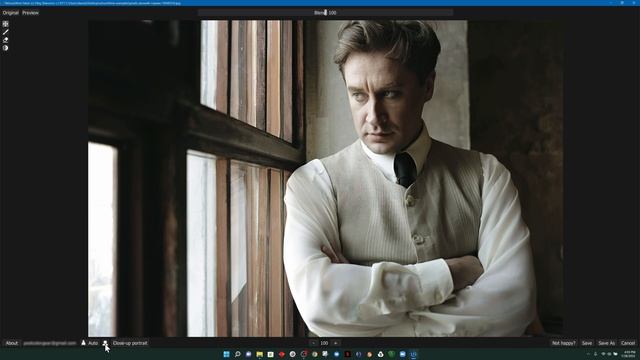Open Windows taskbar search
640x360 pixels.
[x=237, y=354]
